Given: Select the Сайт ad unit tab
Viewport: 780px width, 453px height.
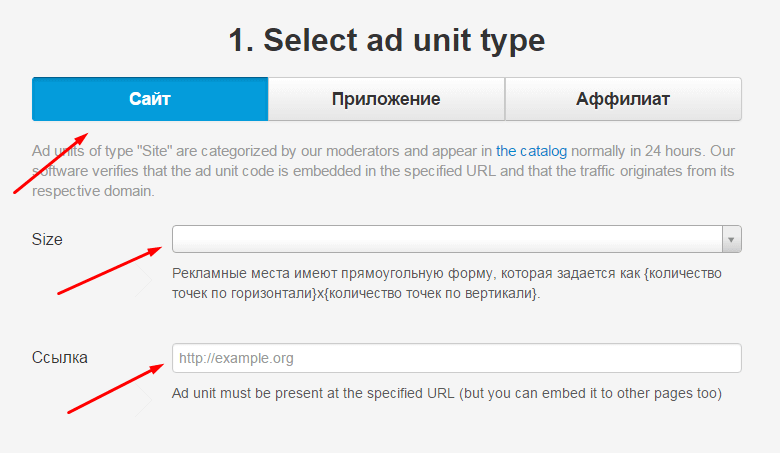Looking at the screenshot, I should point(150,99).
